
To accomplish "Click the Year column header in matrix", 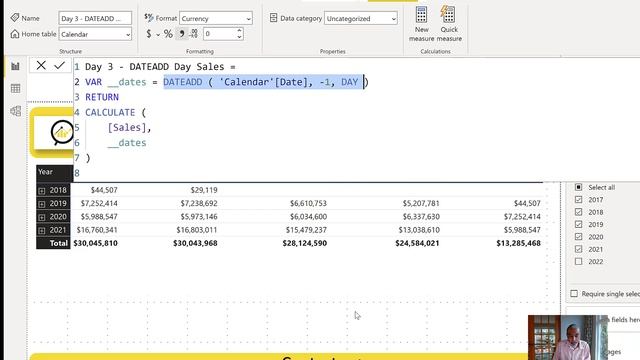I will coord(45,172).
